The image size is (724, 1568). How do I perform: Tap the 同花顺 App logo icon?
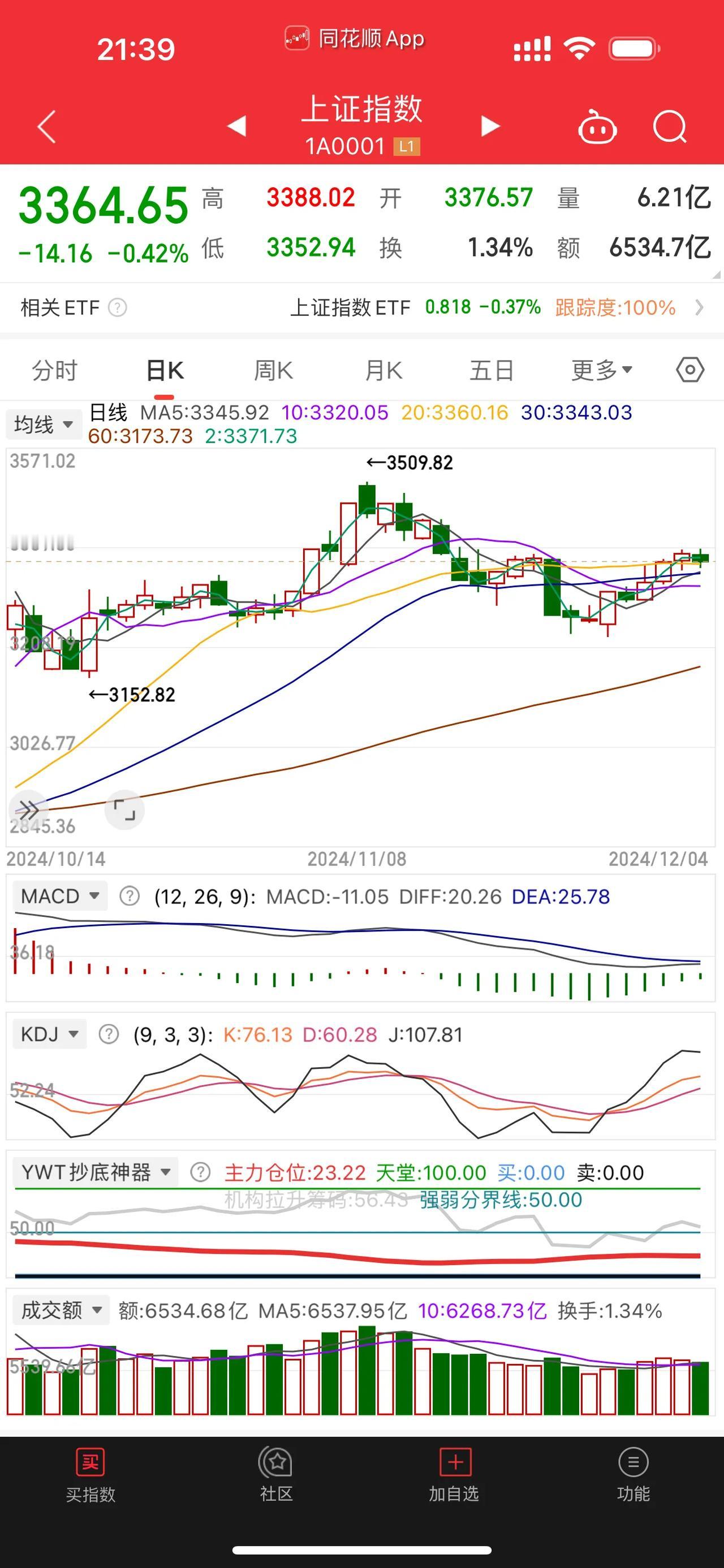(x=297, y=38)
